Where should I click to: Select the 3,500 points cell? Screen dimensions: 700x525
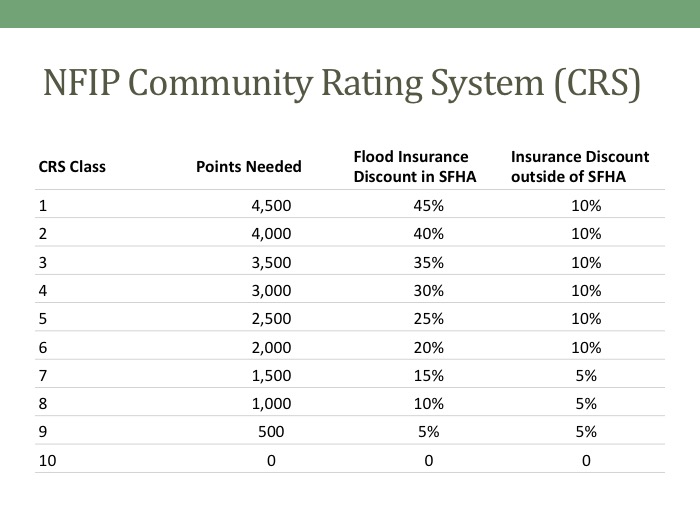click(x=270, y=263)
